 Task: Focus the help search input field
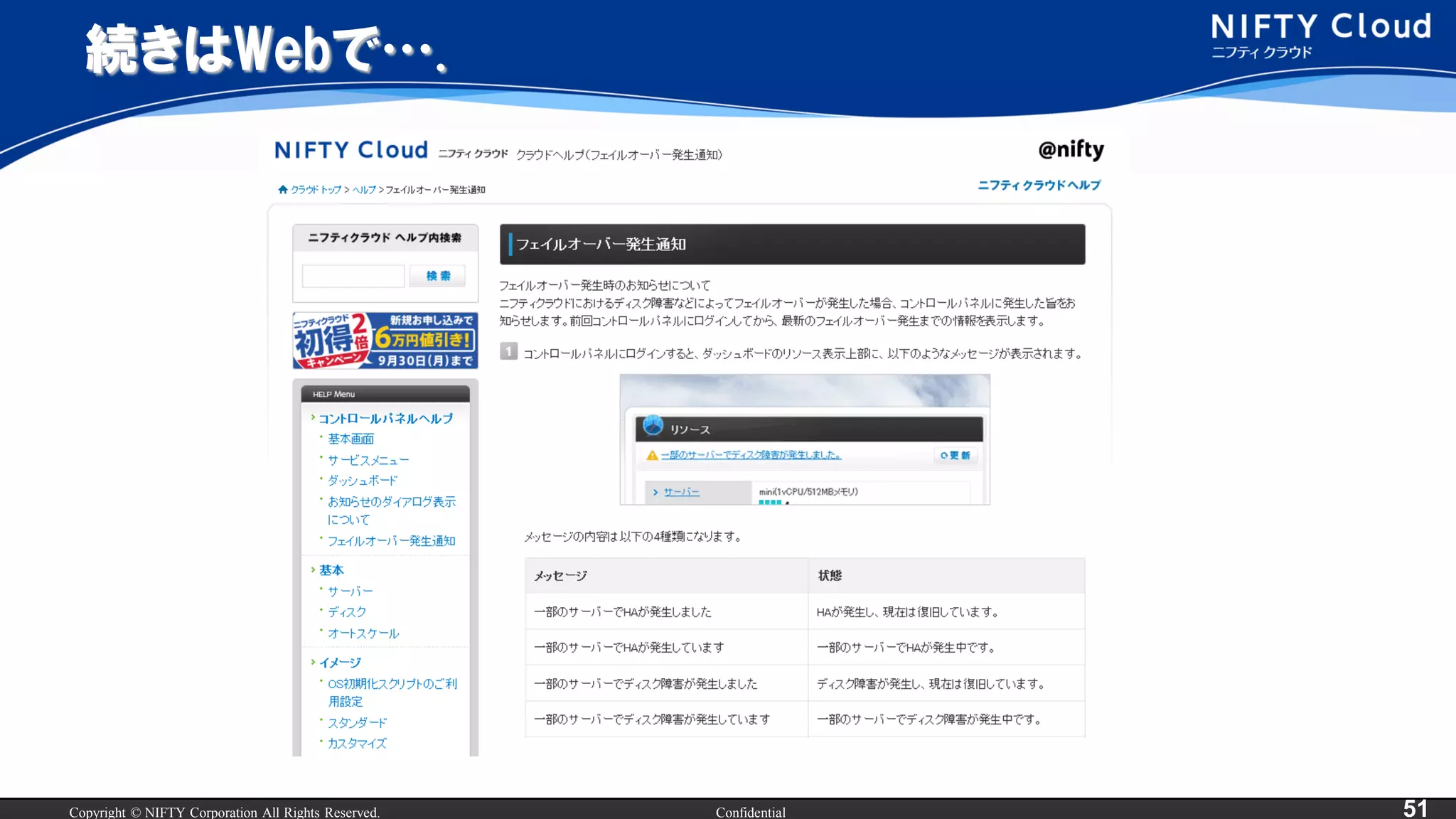pyautogui.click(x=353, y=276)
